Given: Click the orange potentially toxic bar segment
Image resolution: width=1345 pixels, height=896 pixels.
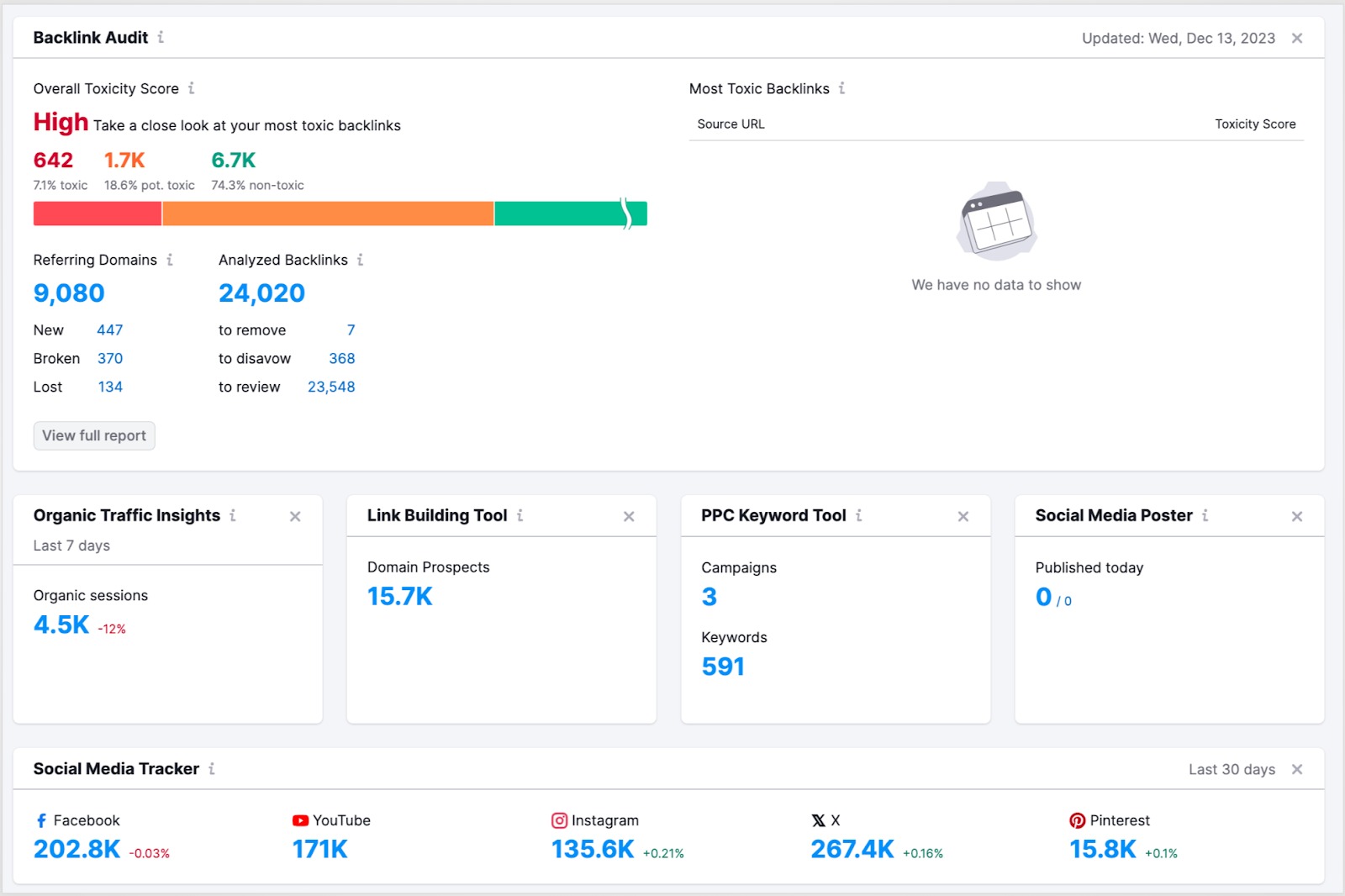Looking at the screenshot, I should tap(328, 213).
